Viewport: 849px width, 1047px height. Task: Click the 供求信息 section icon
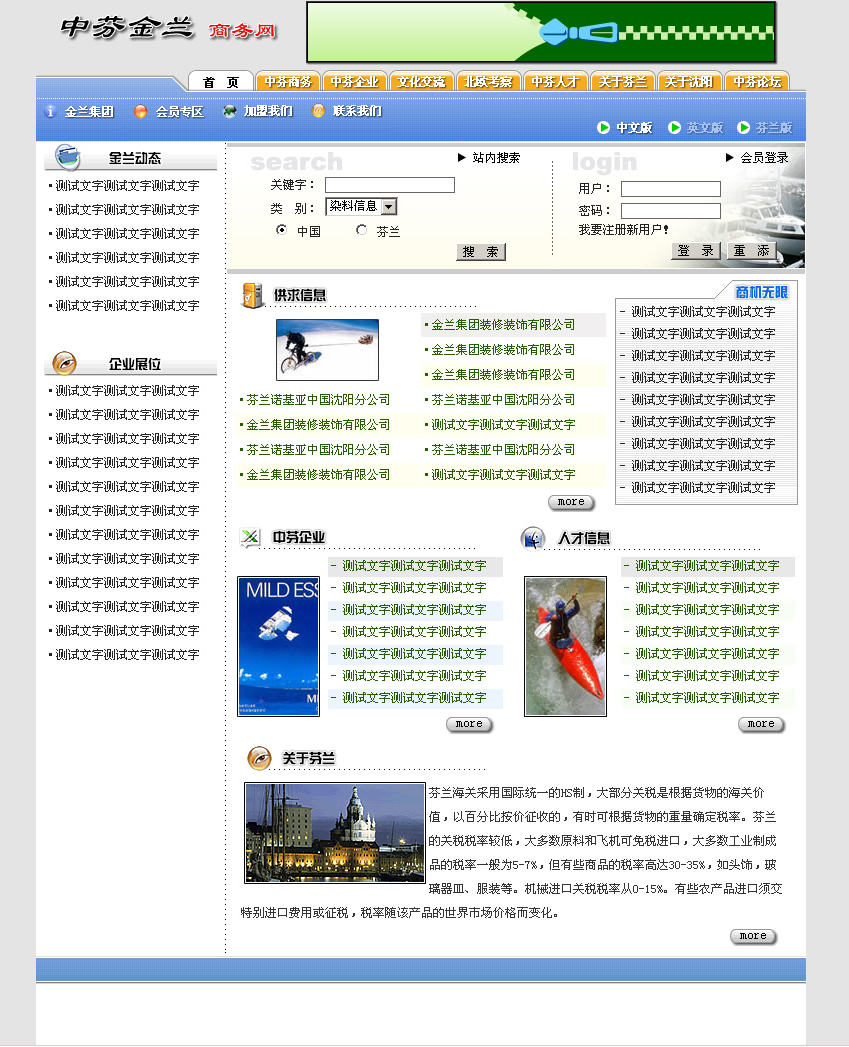[253, 295]
